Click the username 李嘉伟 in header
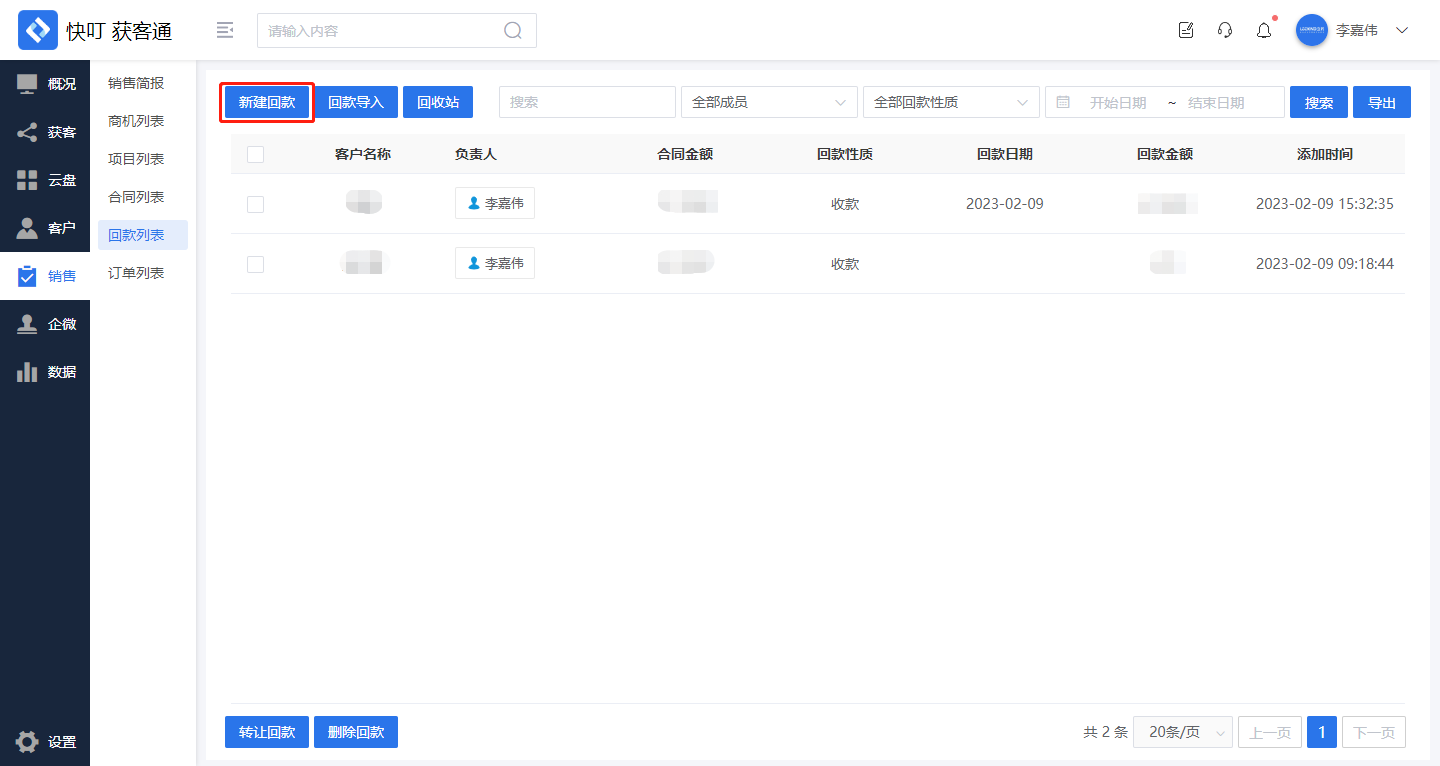 click(1357, 30)
